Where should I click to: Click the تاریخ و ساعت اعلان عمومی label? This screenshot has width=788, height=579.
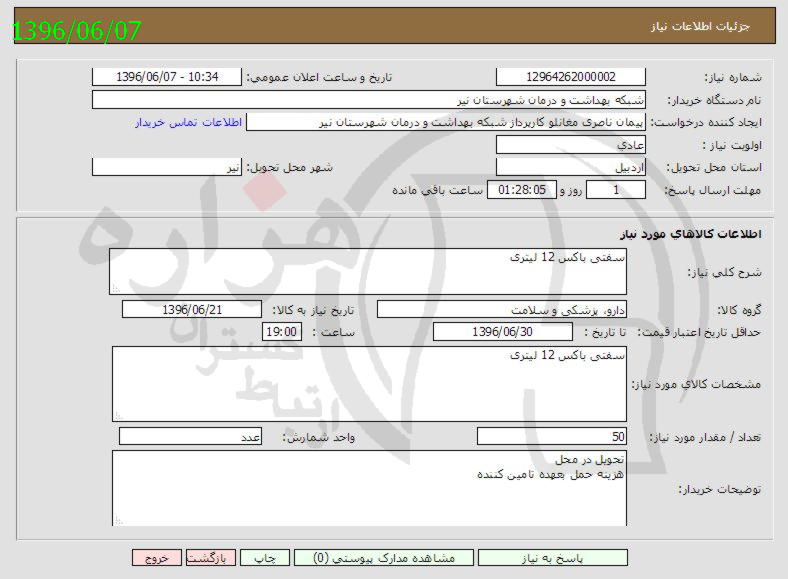(x=319, y=77)
